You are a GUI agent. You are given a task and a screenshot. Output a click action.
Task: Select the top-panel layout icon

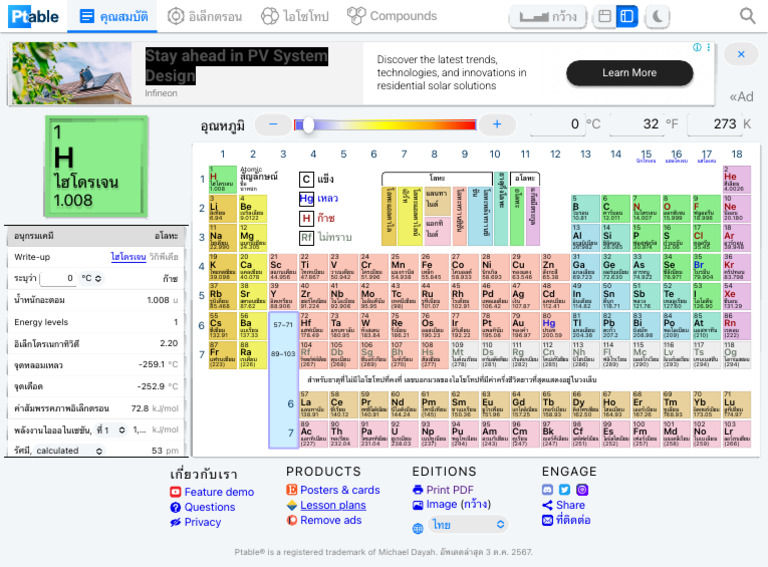tap(605, 17)
